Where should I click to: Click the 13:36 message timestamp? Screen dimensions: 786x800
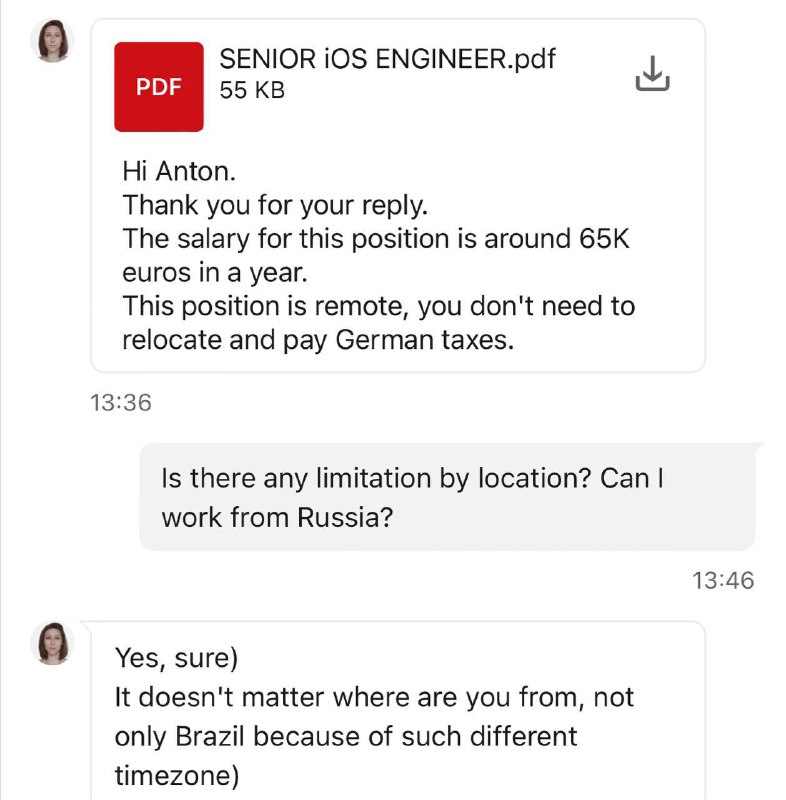point(121,403)
